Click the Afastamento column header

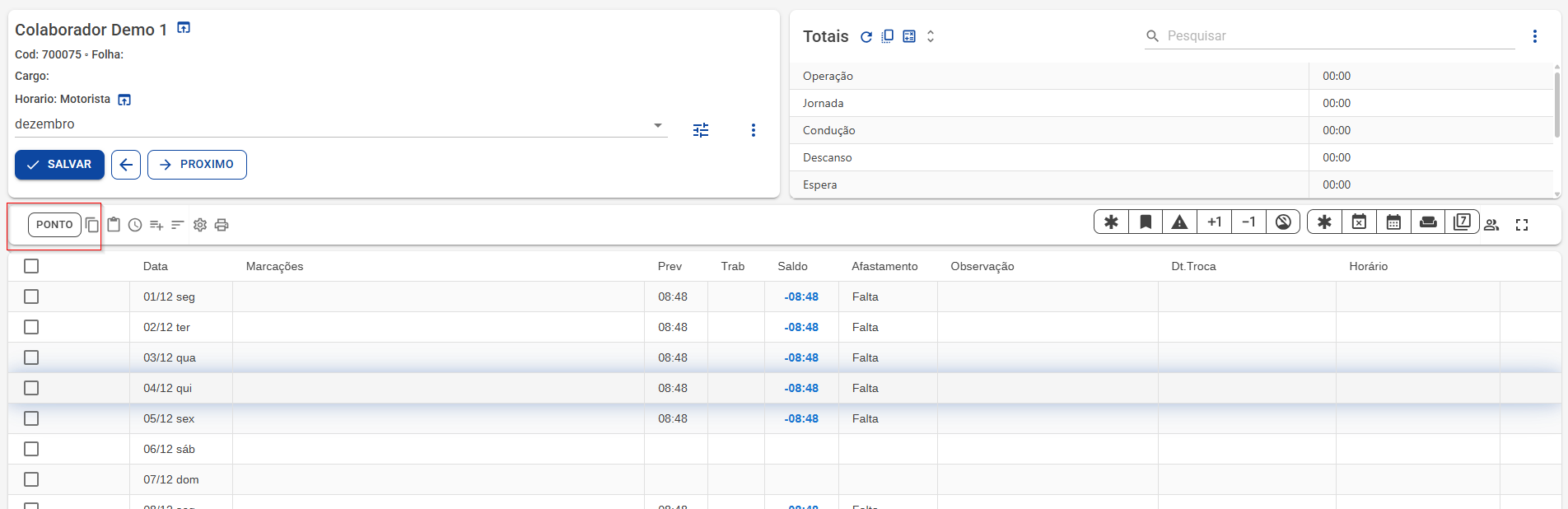click(x=884, y=266)
